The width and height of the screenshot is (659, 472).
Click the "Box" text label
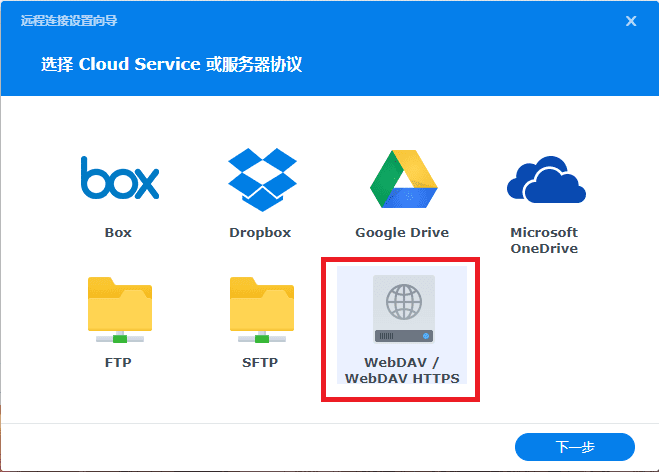point(118,233)
